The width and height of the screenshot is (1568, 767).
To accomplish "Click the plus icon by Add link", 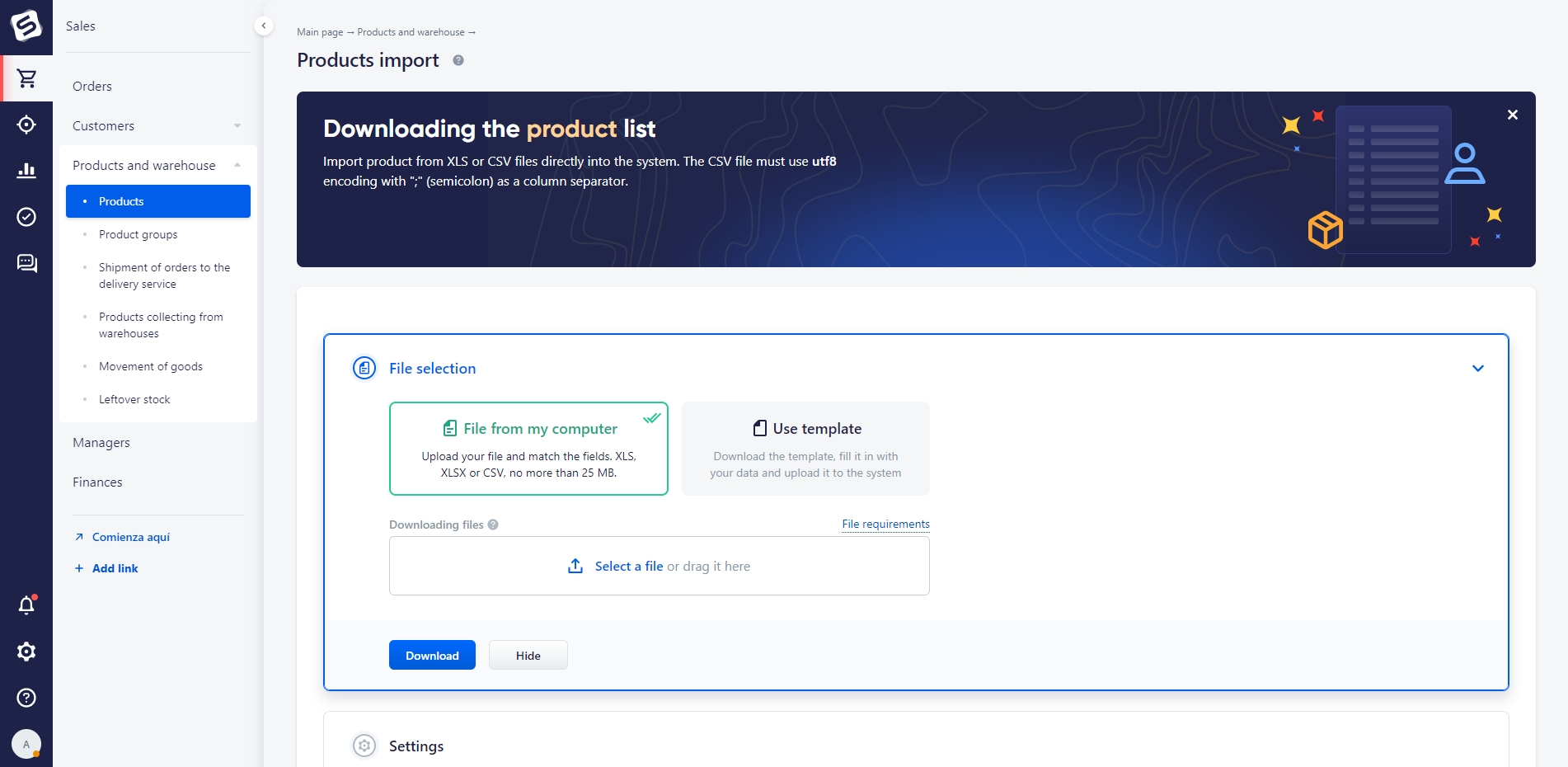I will click(79, 568).
